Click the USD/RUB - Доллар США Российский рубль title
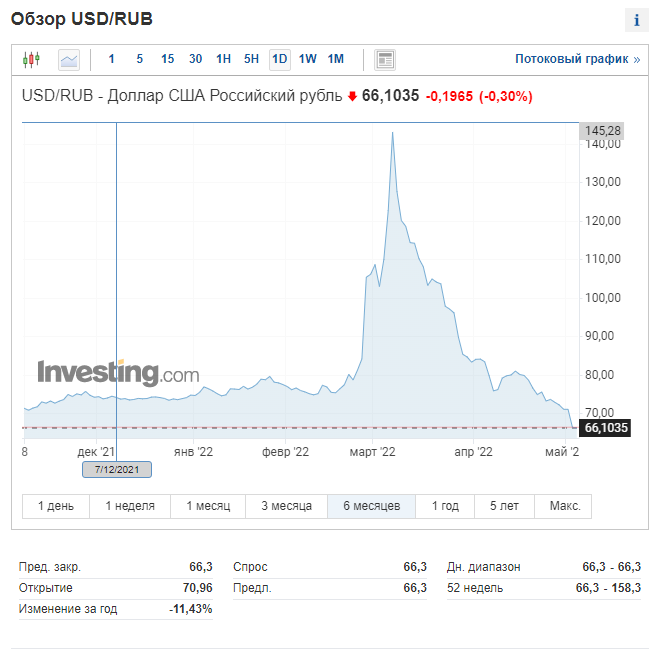This screenshot has height=649, width=658. (182, 96)
